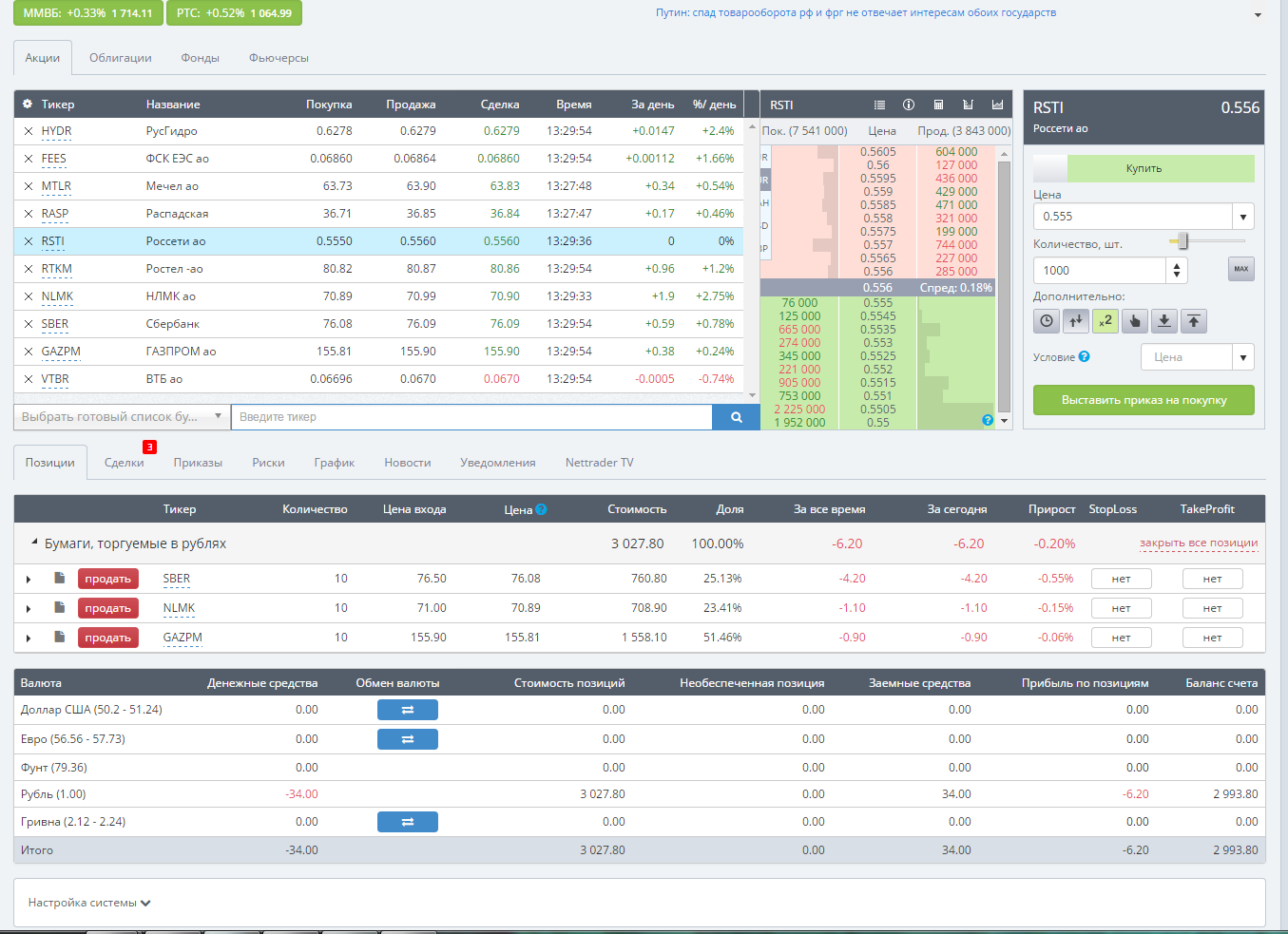Submit the buy order with Выставить приказ button
Viewport: 1288px width, 934px height.
[1144, 400]
